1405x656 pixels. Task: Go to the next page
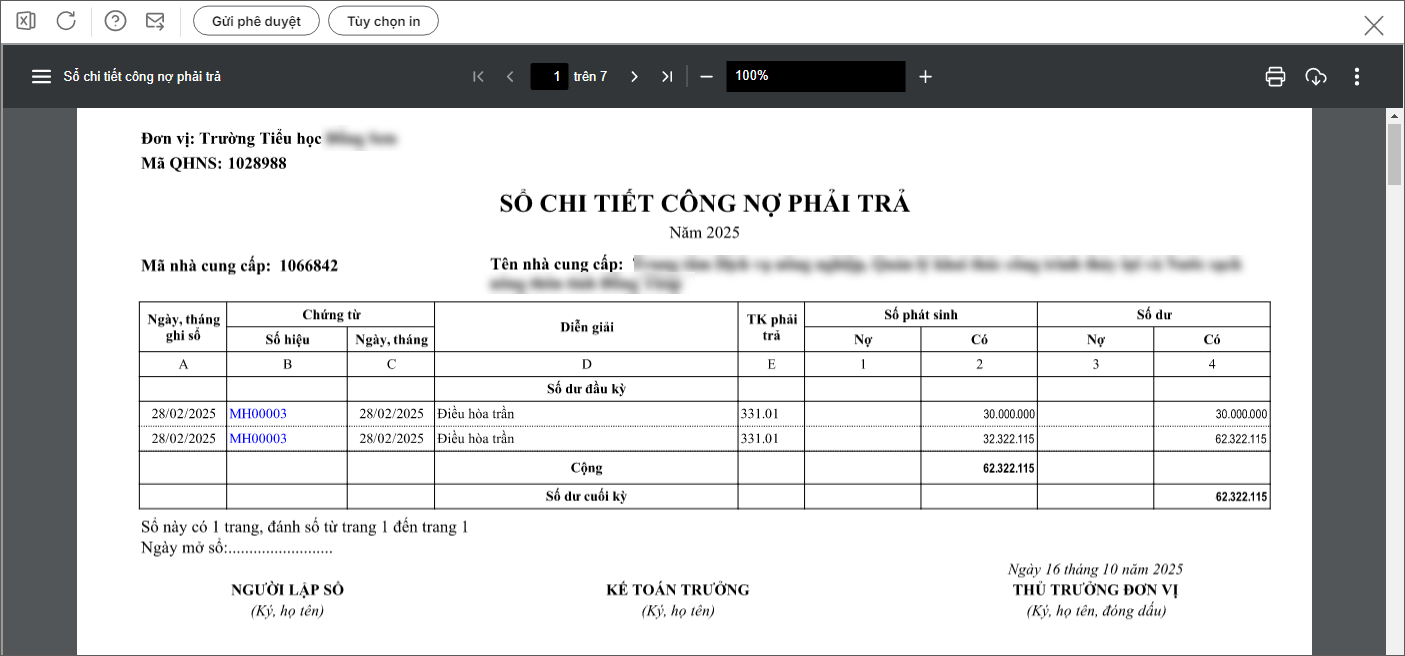[x=634, y=76]
